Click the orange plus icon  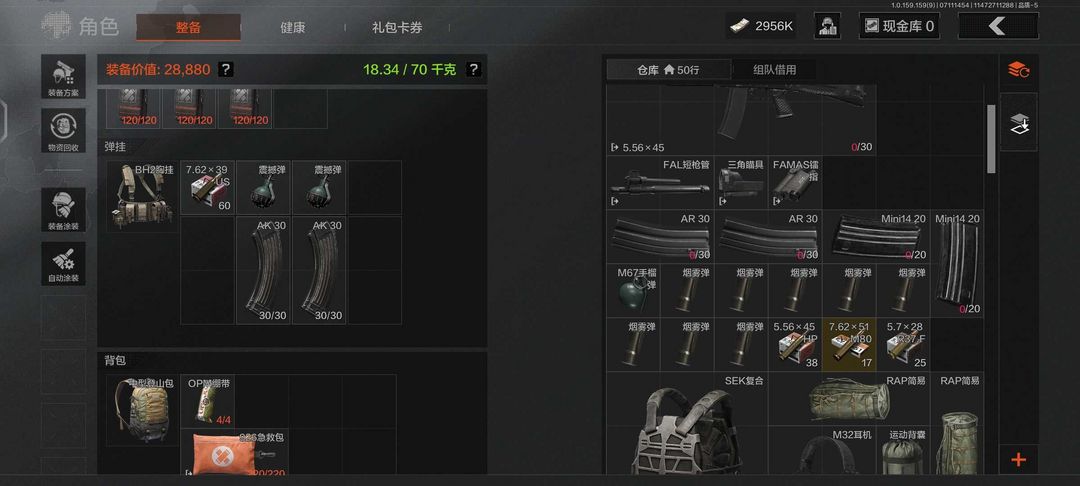pyautogui.click(x=1018, y=460)
